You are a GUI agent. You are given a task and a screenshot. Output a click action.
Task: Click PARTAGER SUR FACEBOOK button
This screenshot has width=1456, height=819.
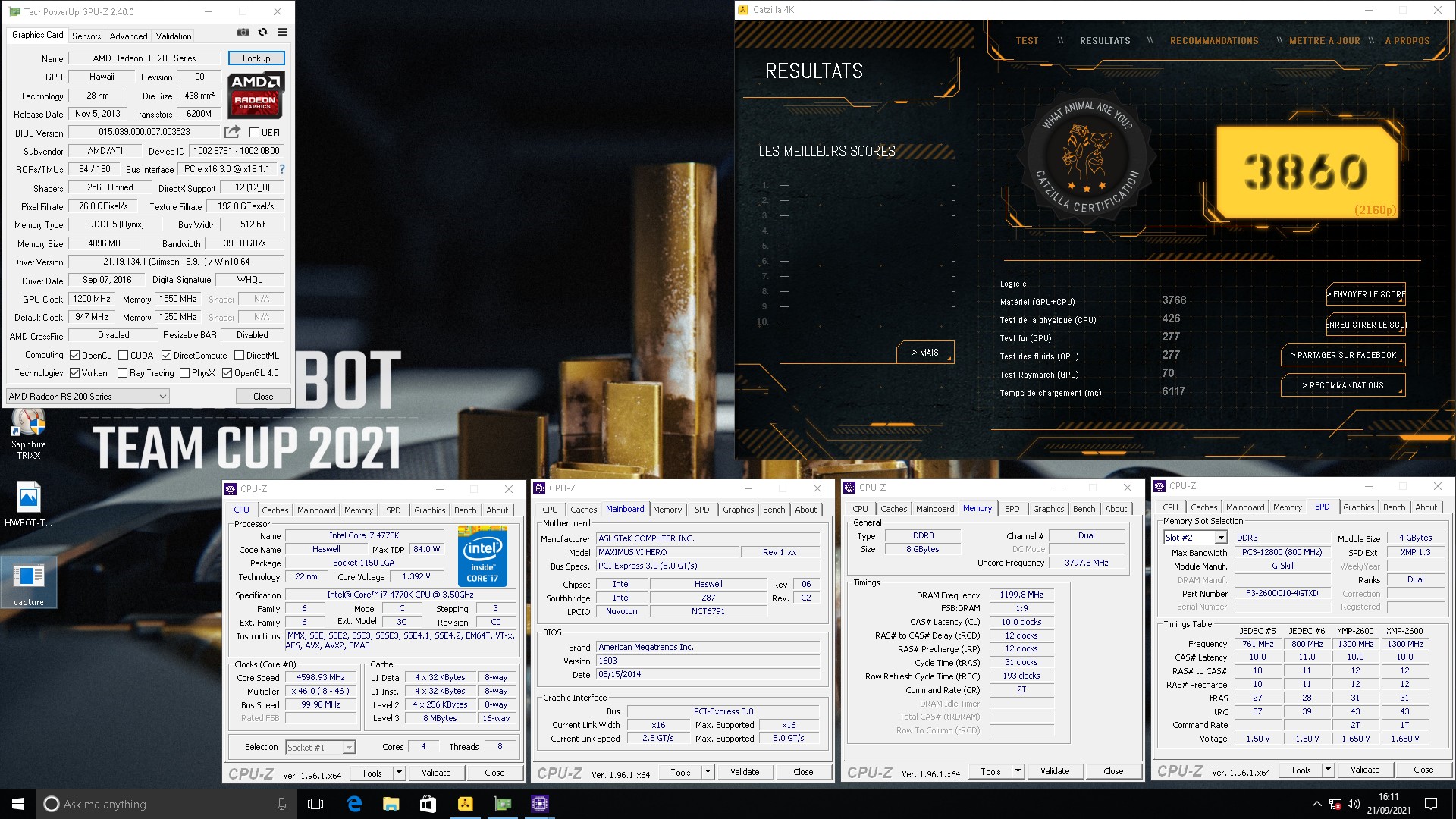pyautogui.click(x=1343, y=355)
